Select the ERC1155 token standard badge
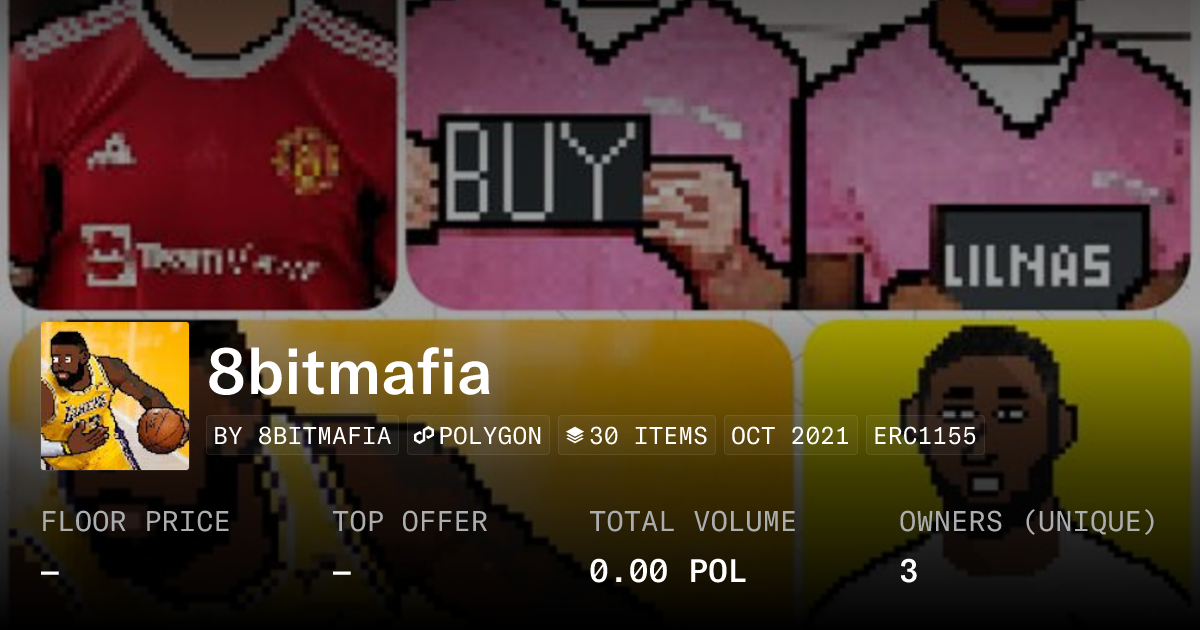This screenshot has width=1200, height=630. [926, 436]
